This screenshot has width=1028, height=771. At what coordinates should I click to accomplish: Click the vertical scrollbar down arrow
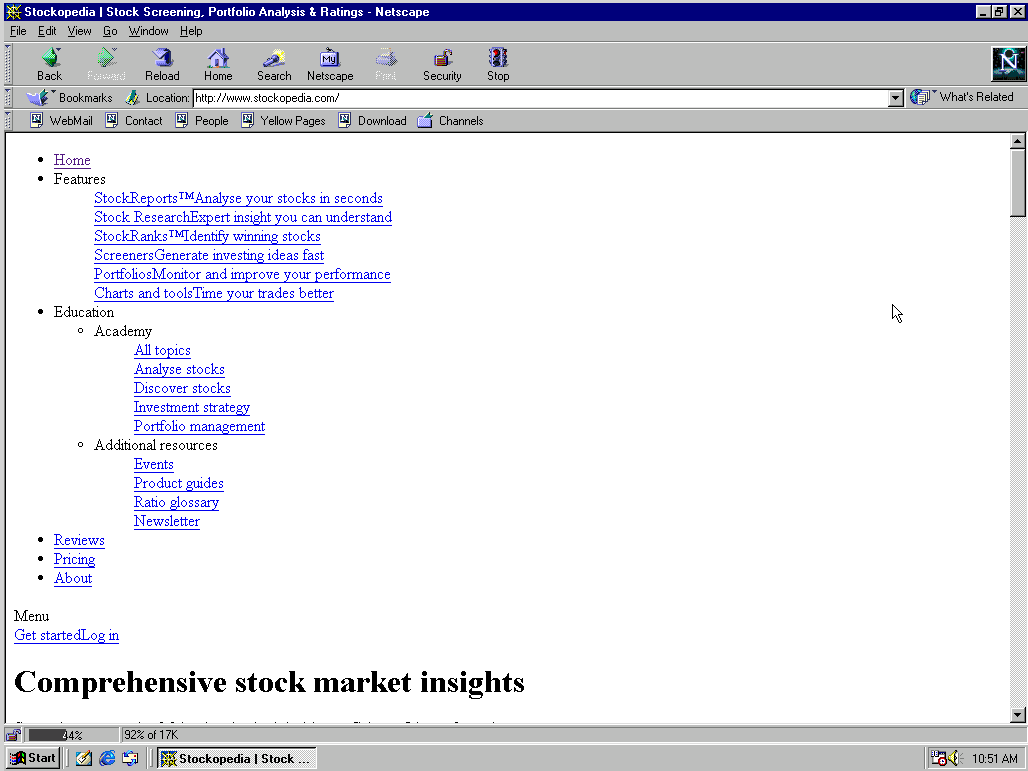[1018, 715]
